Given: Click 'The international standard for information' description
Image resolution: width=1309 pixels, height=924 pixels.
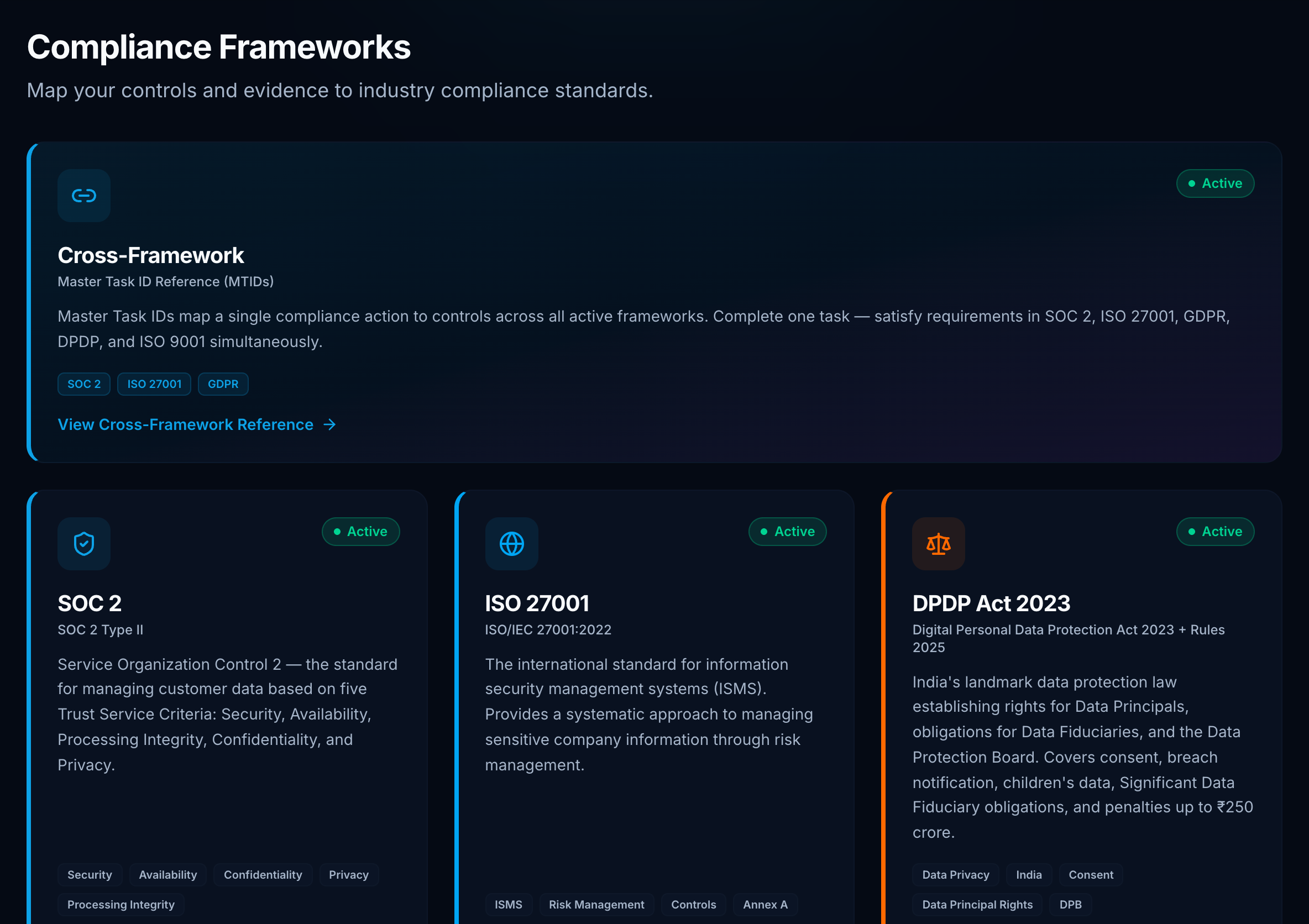Looking at the screenshot, I should [649, 714].
